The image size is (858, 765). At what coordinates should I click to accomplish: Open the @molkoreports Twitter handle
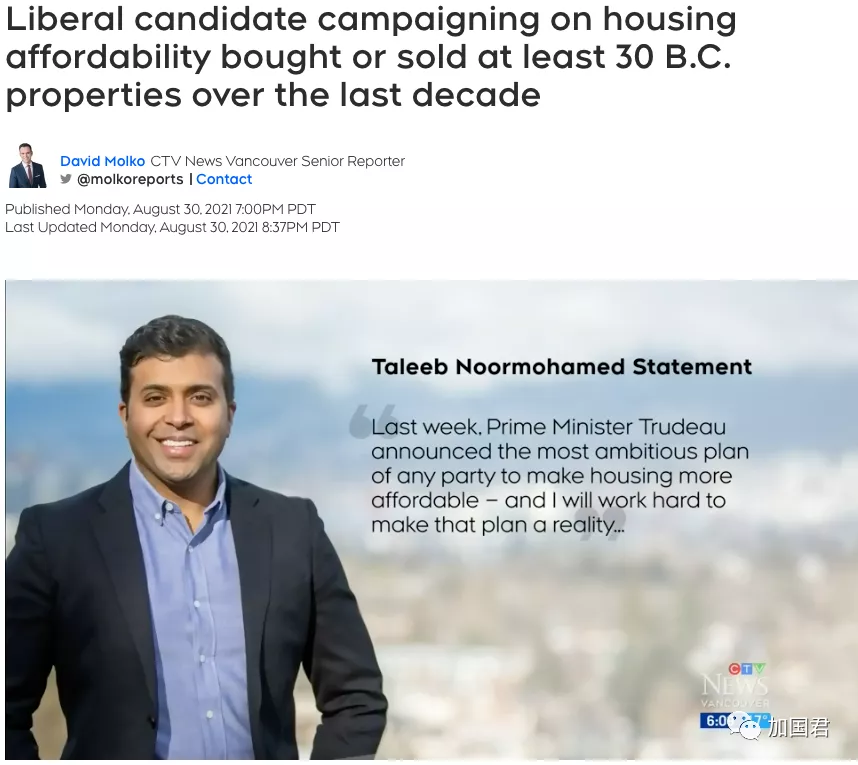pos(130,179)
